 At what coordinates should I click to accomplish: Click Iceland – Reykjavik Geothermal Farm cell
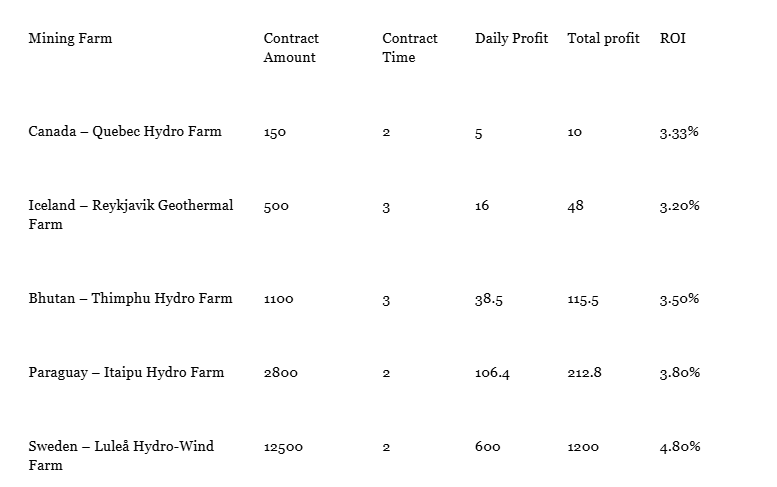[130, 215]
